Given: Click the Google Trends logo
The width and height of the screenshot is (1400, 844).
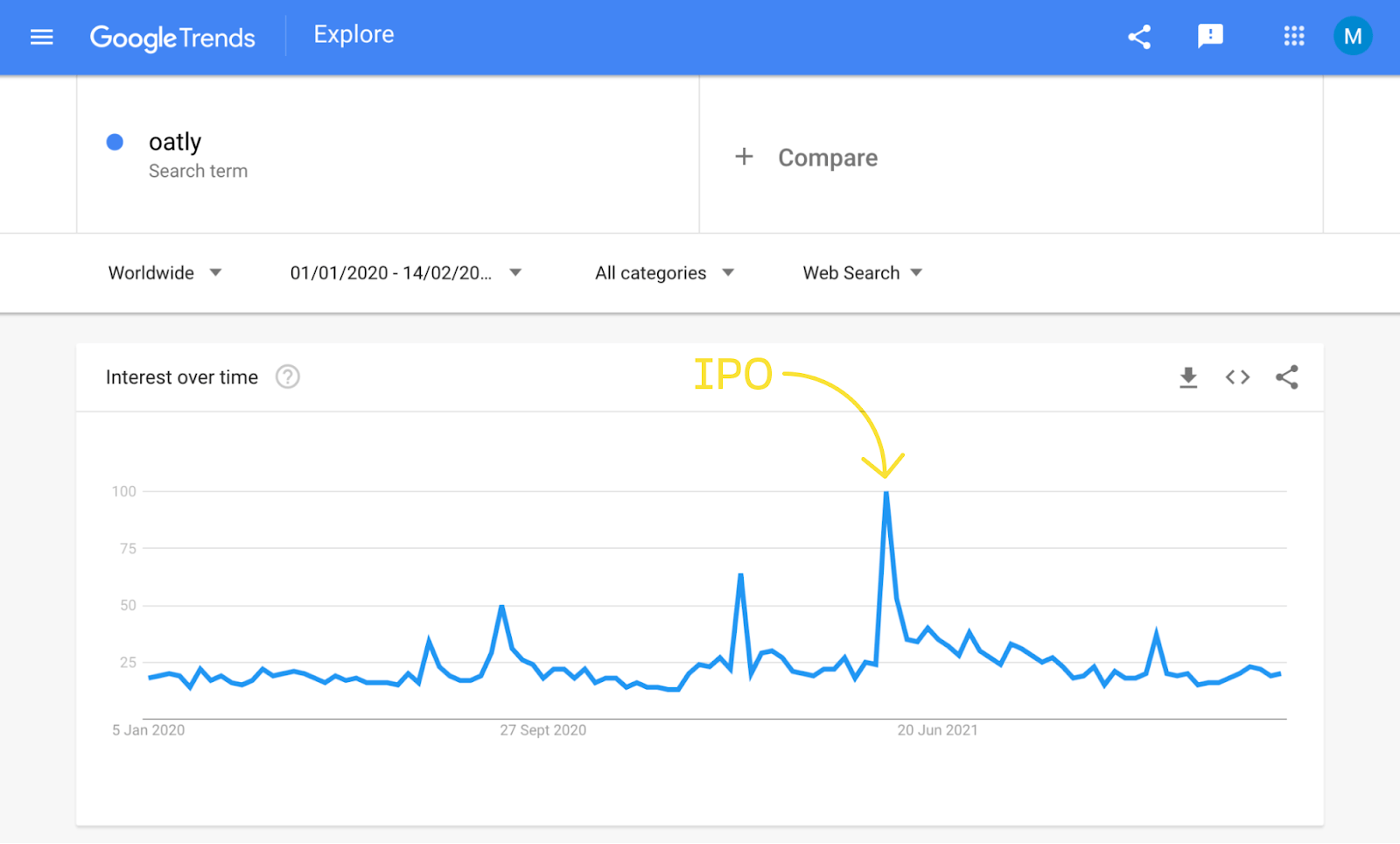Looking at the screenshot, I should point(172,38).
